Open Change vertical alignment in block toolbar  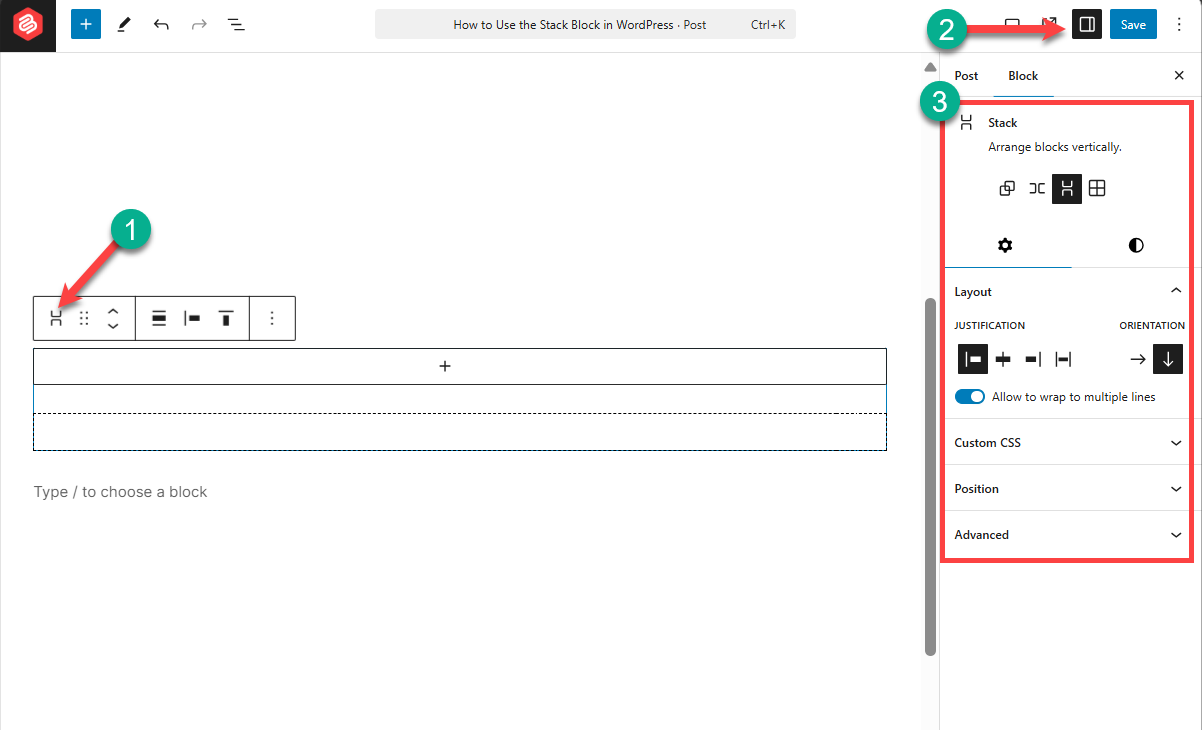226,318
